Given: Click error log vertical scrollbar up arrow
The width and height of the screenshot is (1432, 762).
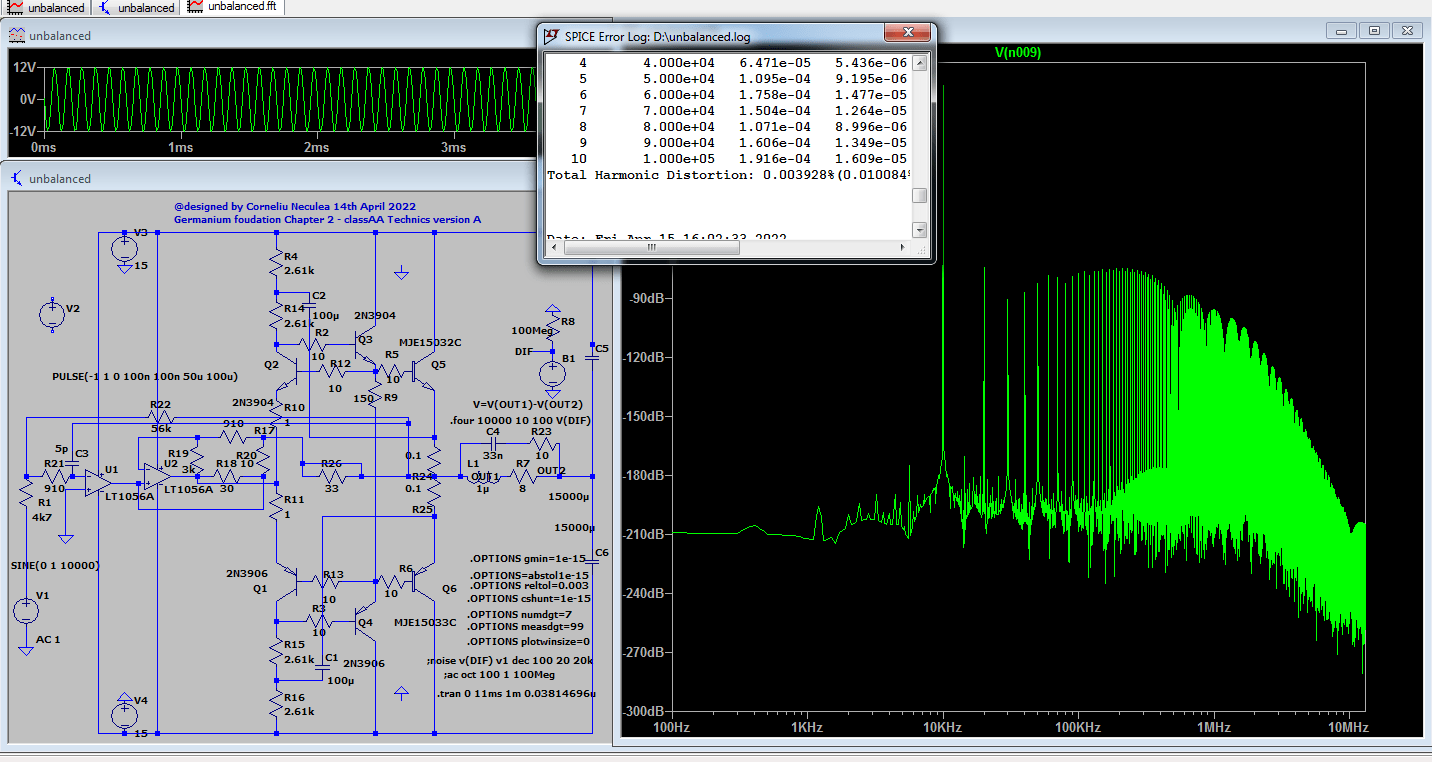Looking at the screenshot, I should [x=920, y=63].
